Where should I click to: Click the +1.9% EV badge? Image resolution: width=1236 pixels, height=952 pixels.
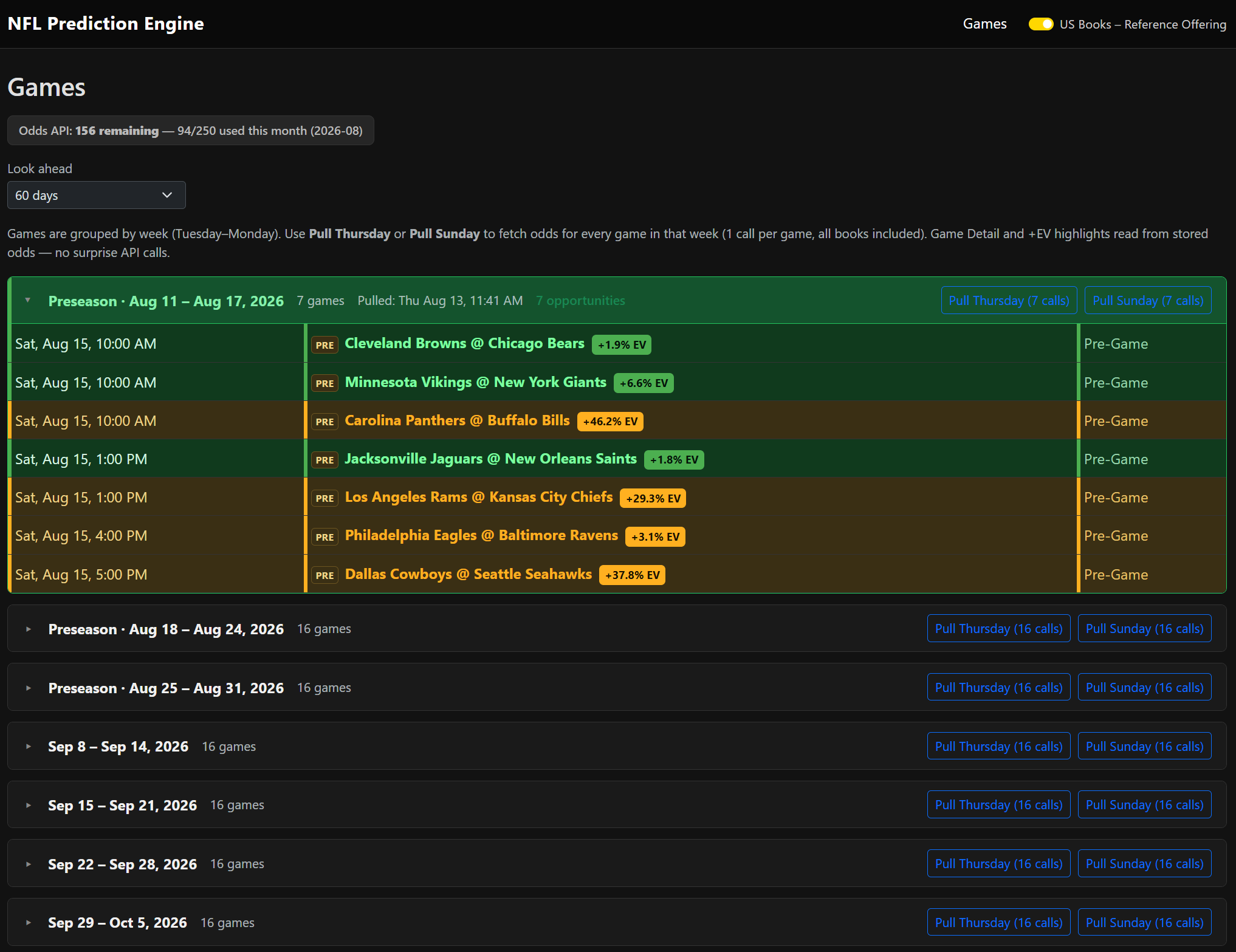click(622, 344)
